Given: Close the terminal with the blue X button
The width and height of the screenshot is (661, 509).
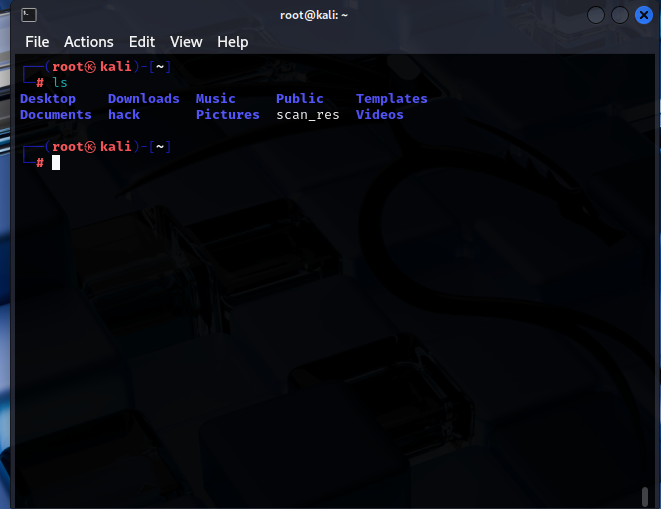Looking at the screenshot, I should pyautogui.click(x=644, y=15).
